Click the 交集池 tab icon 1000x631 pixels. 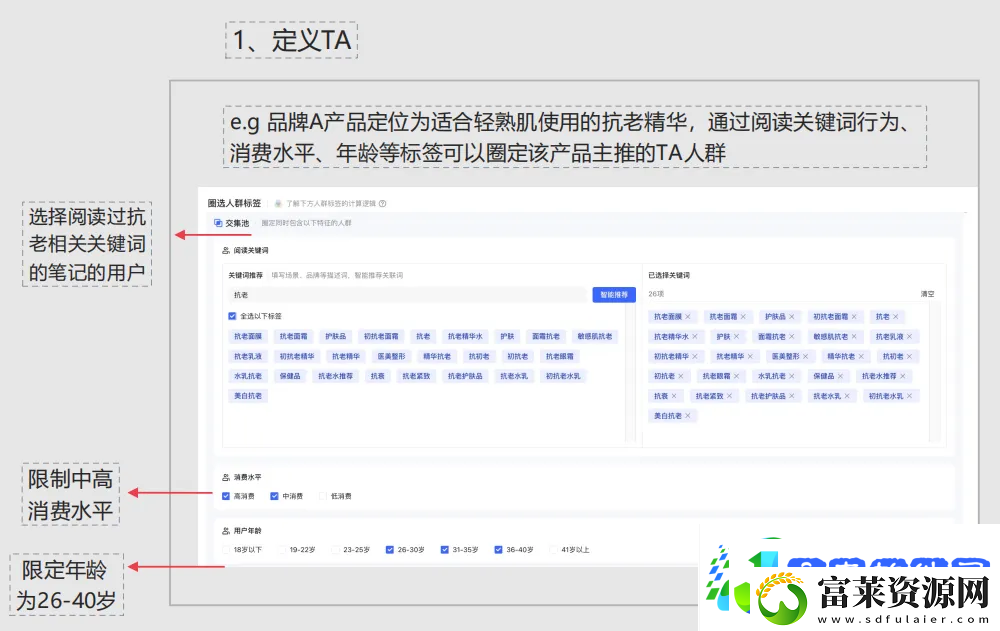(x=218, y=223)
